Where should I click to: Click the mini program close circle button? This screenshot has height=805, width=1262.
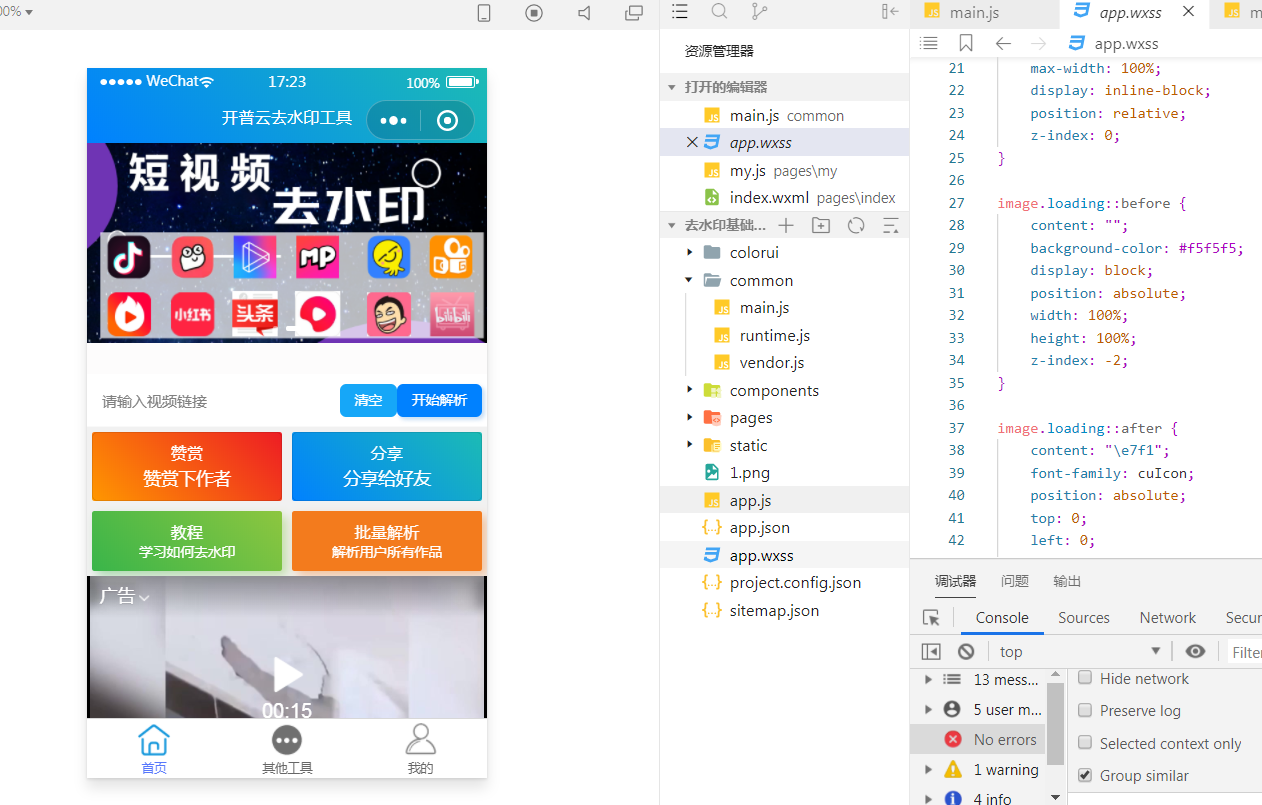(x=448, y=121)
